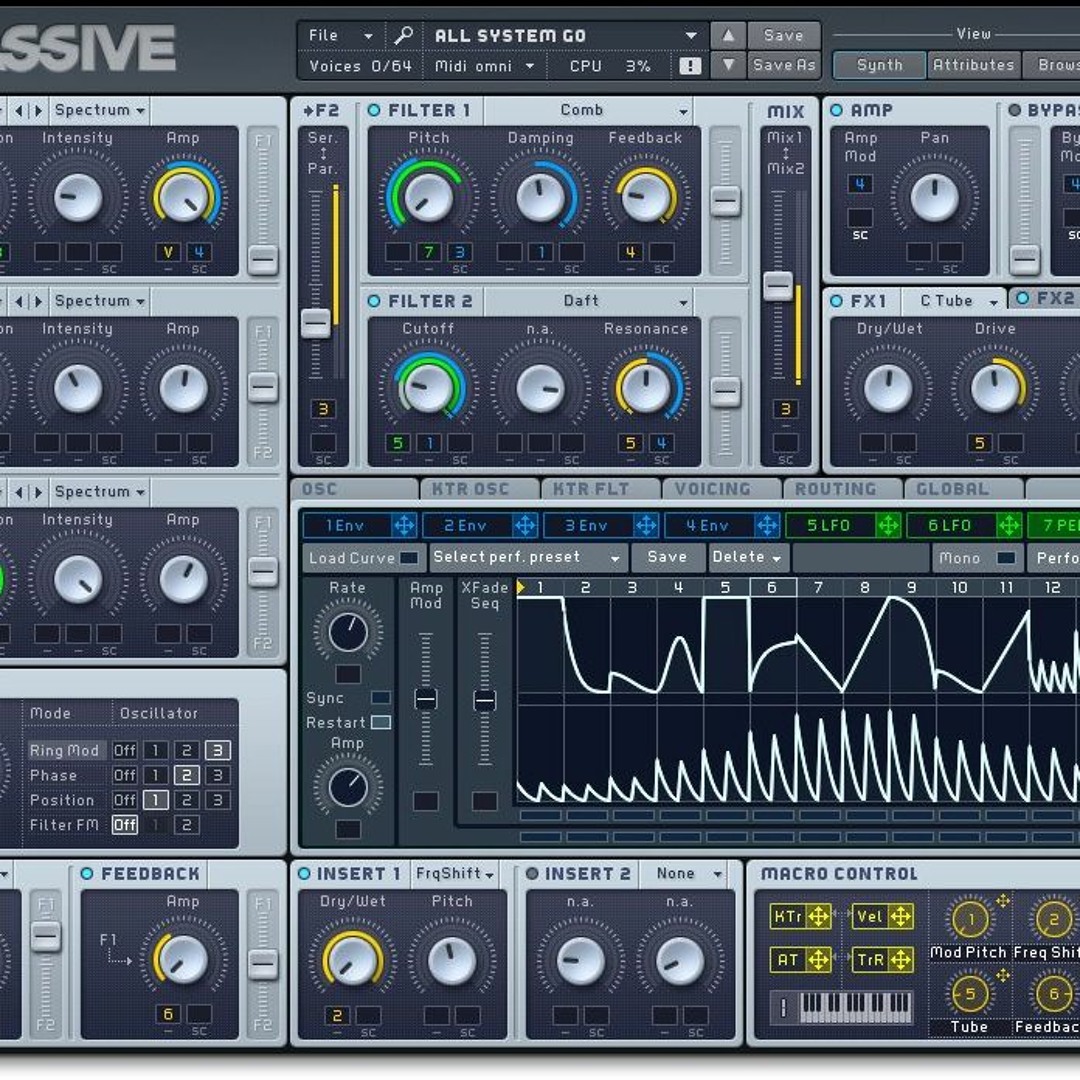The image size is (1080, 1080).
Task: Click the Save As button
Action: pyautogui.click(x=784, y=66)
